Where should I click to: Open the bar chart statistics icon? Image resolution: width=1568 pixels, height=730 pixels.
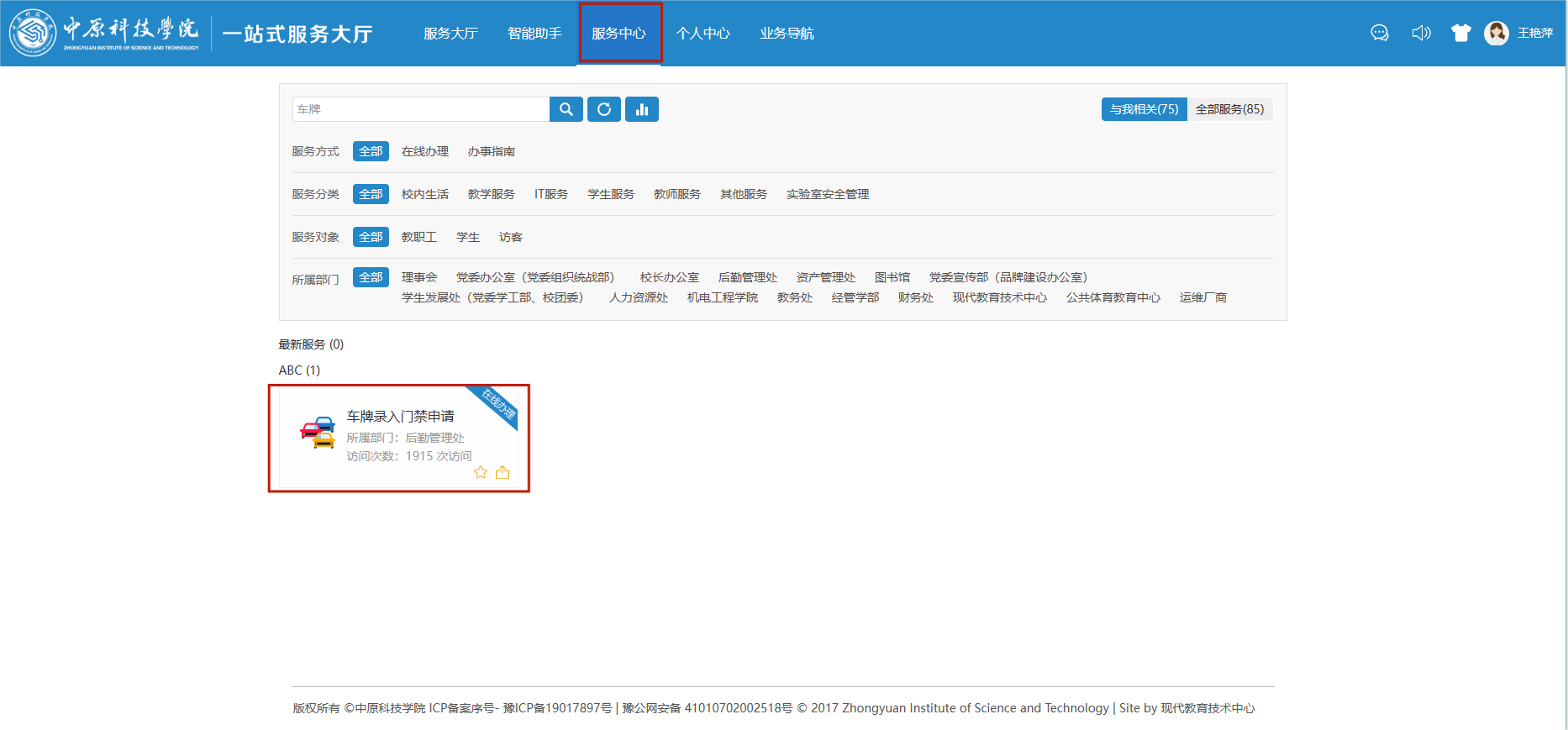(641, 109)
